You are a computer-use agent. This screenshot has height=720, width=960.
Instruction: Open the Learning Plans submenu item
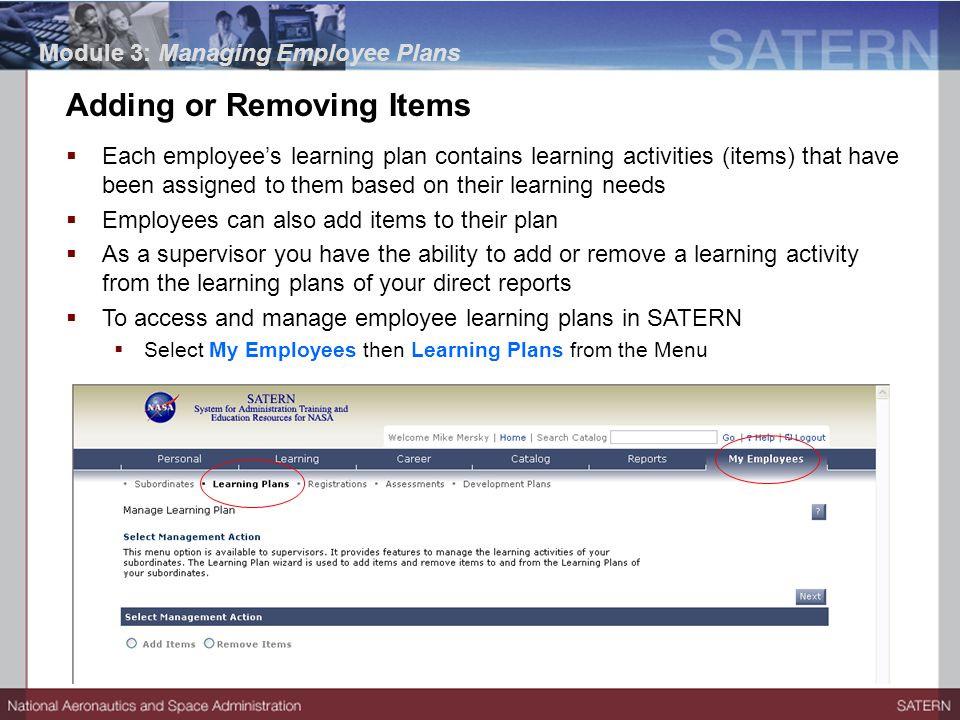click(x=251, y=484)
